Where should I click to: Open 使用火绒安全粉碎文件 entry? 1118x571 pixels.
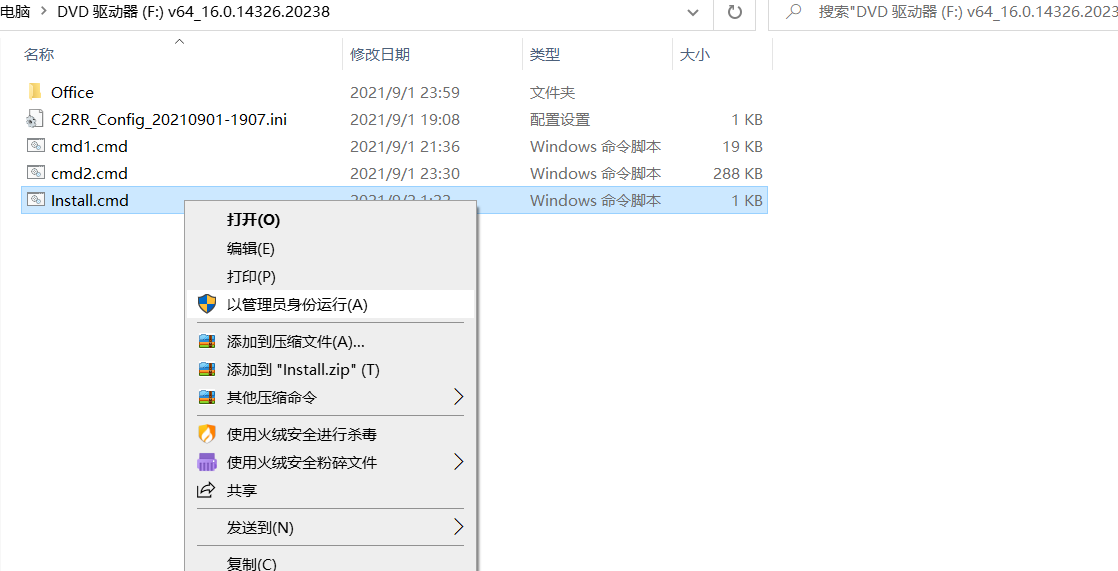point(329,462)
